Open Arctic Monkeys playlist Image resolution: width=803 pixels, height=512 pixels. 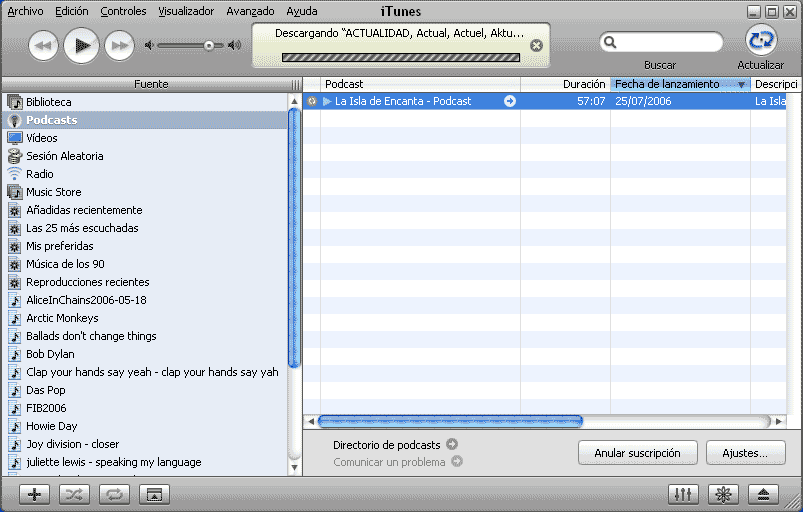[145, 318]
